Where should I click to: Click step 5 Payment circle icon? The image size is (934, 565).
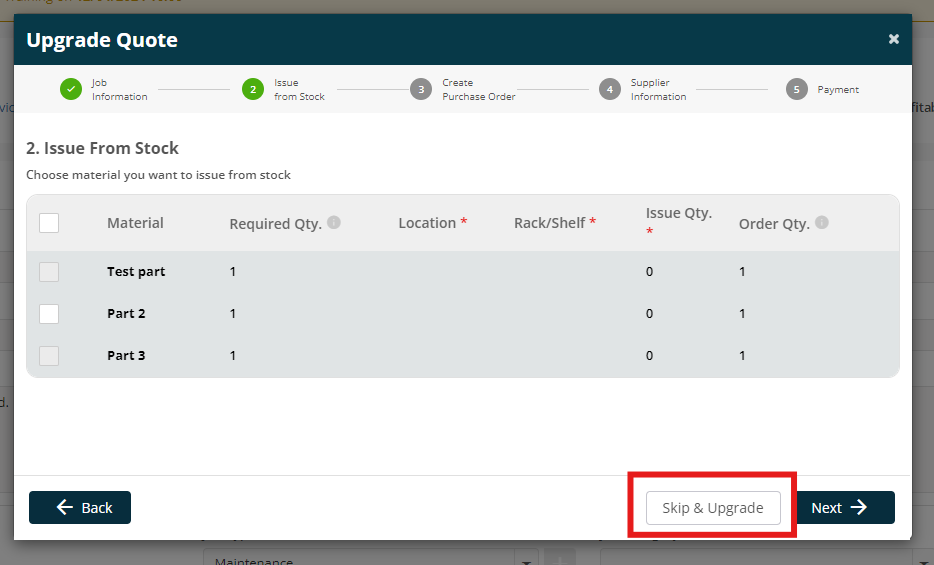pyautogui.click(x=796, y=89)
